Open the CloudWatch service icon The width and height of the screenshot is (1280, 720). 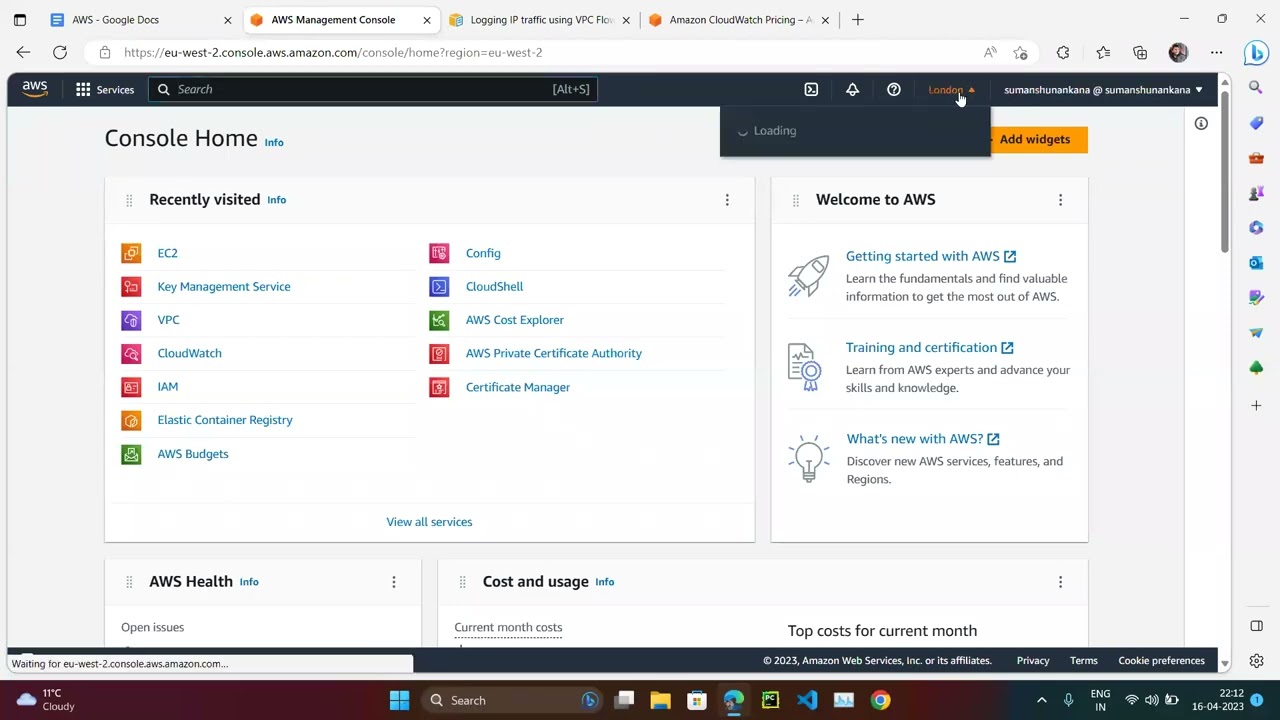pyautogui.click(x=131, y=353)
